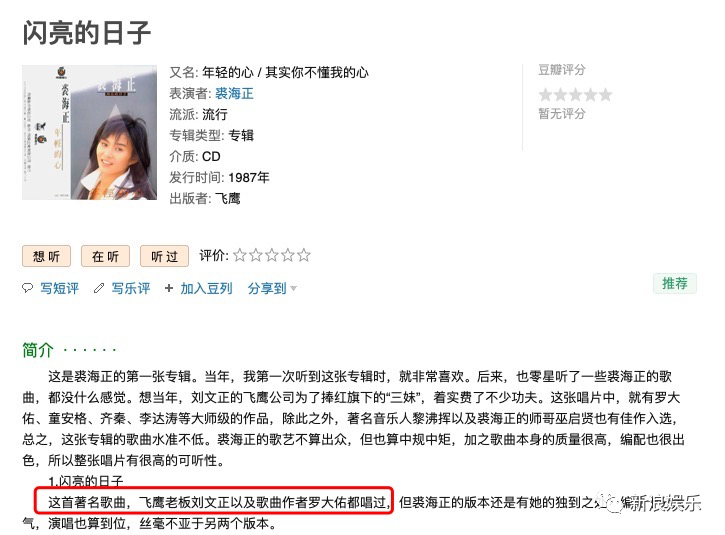This screenshot has height=535, width=725.
Task: Give a five-star rating
Action: tap(304, 255)
